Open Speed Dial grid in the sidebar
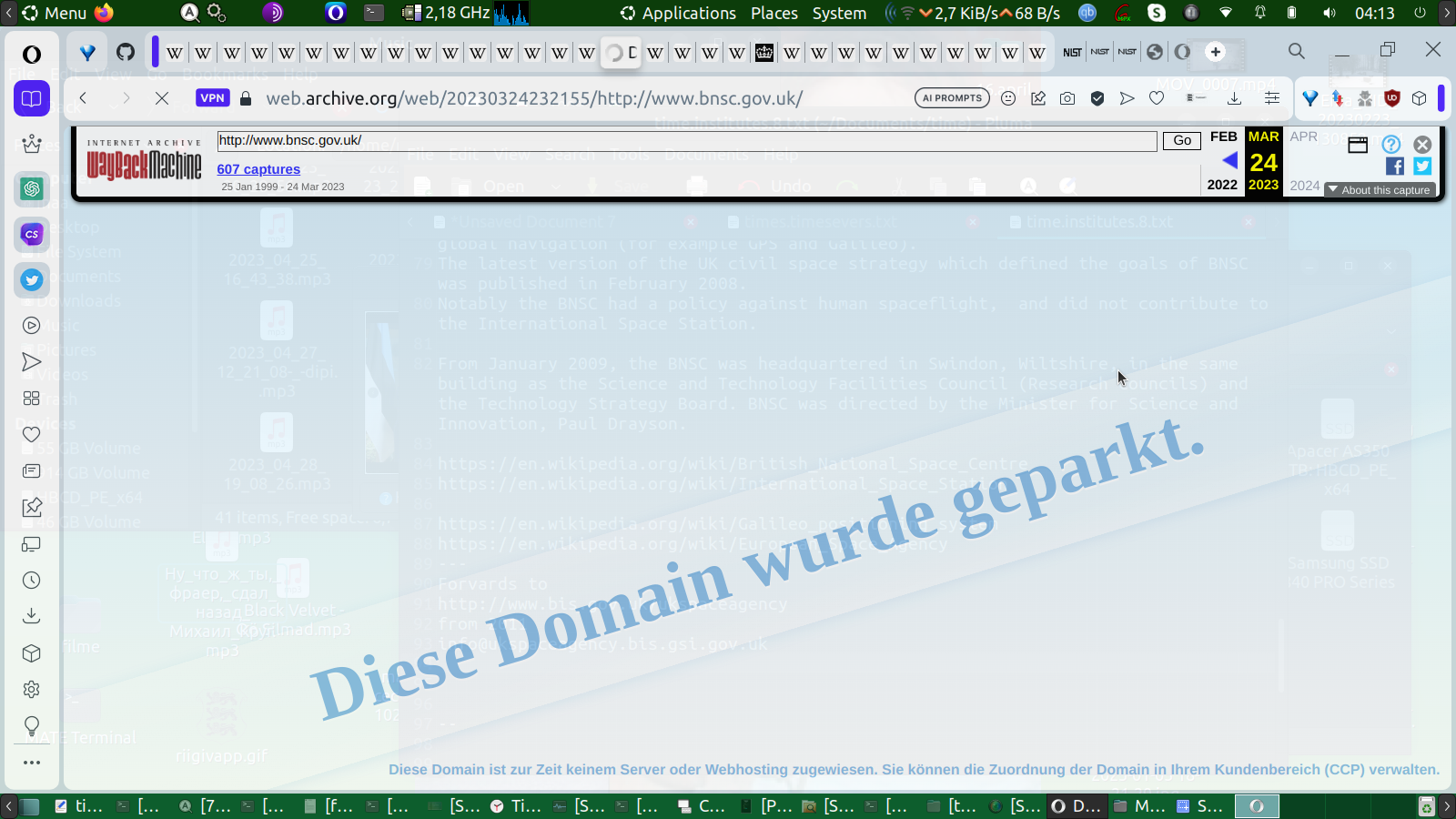Viewport: 1456px width, 819px height. (32, 399)
